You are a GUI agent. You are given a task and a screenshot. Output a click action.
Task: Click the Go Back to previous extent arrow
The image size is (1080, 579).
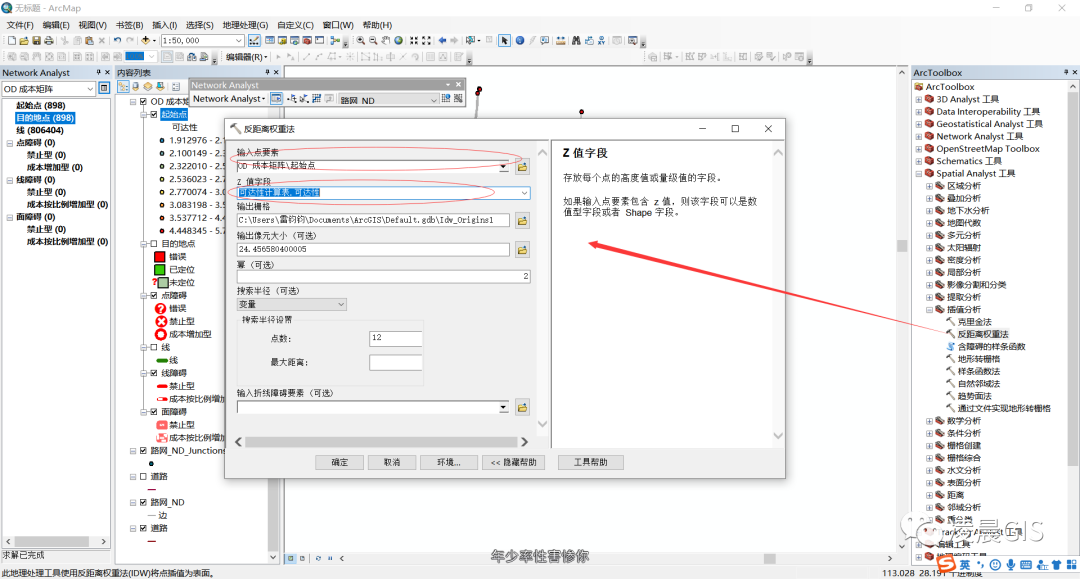point(442,41)
